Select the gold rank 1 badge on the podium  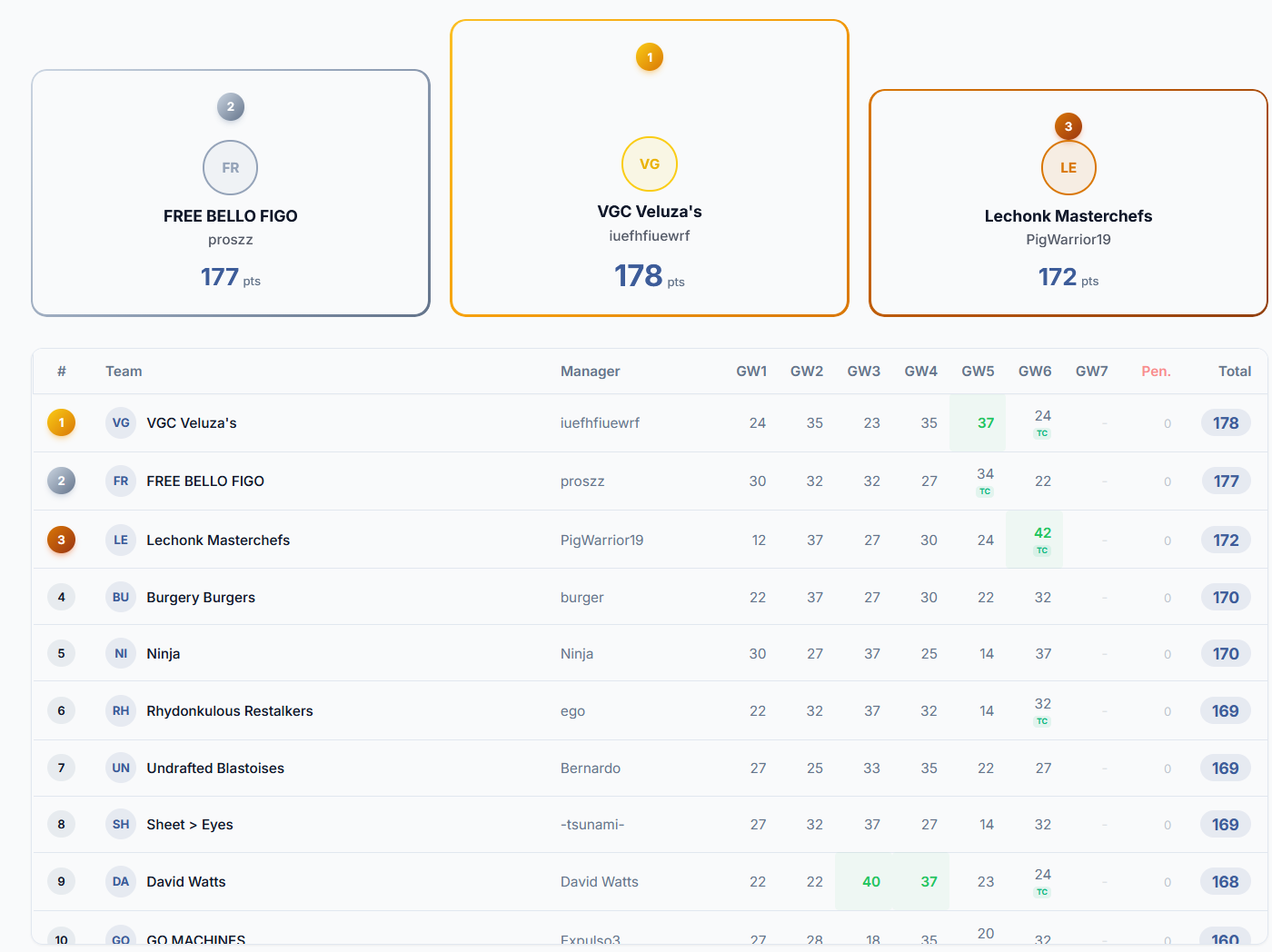(650, 57)
